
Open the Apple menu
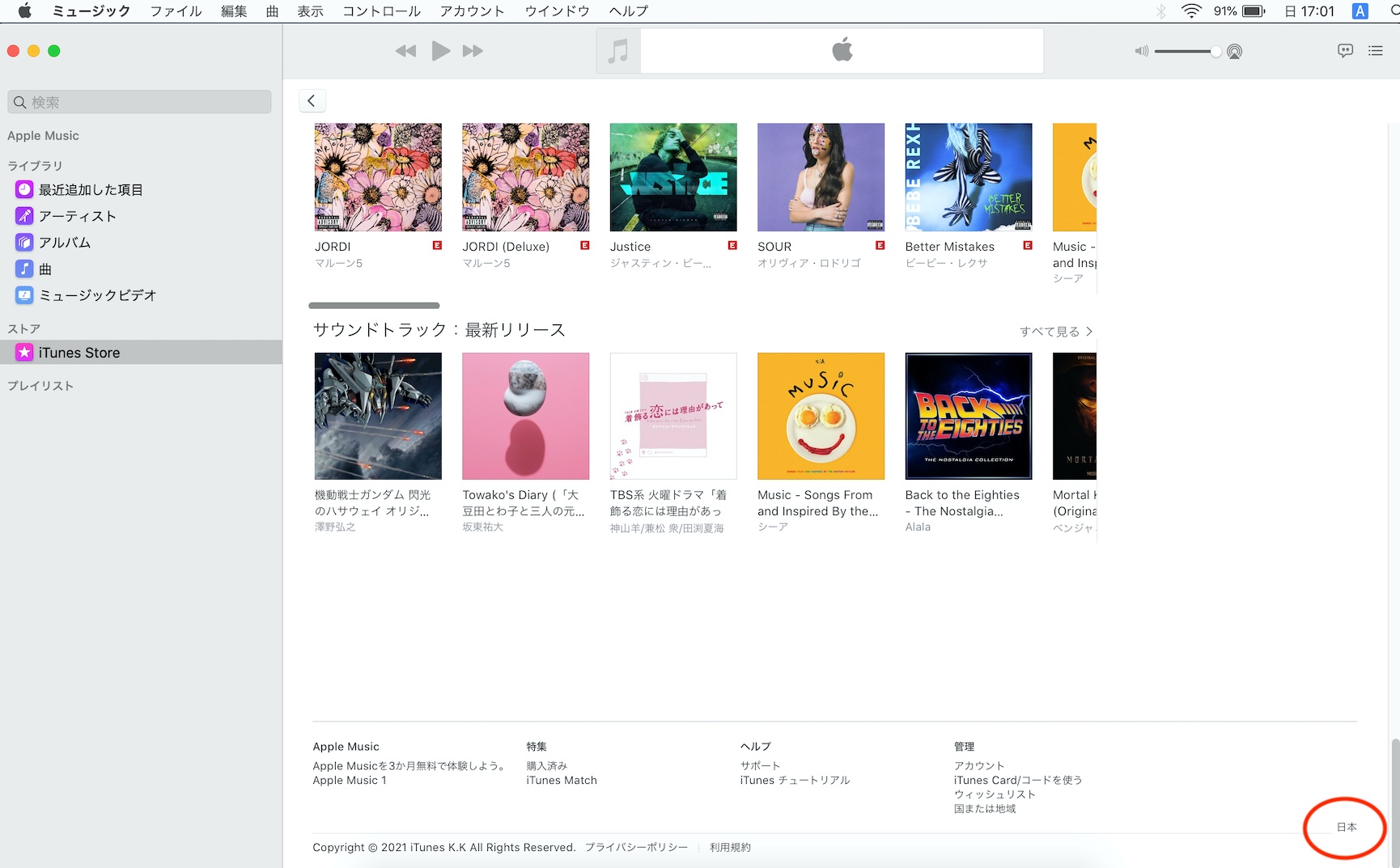(x=24, y=11)
